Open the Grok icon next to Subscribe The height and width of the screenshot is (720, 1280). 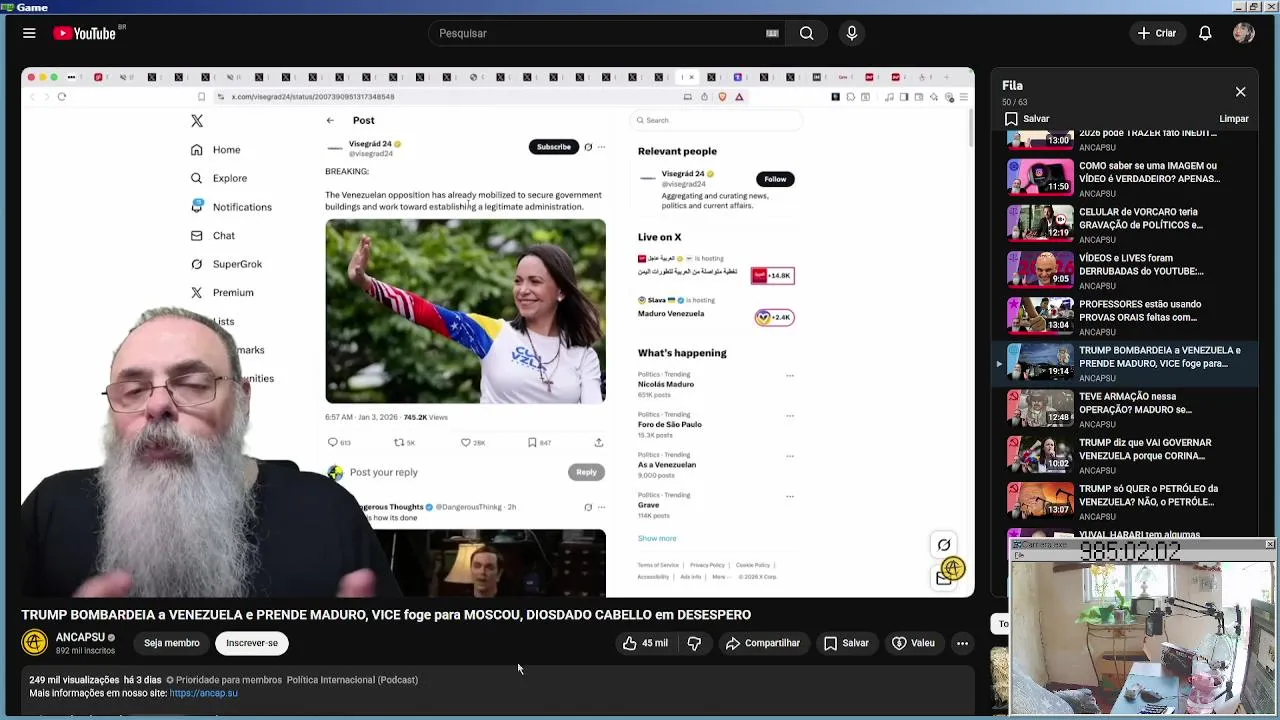tap(588, 147)
